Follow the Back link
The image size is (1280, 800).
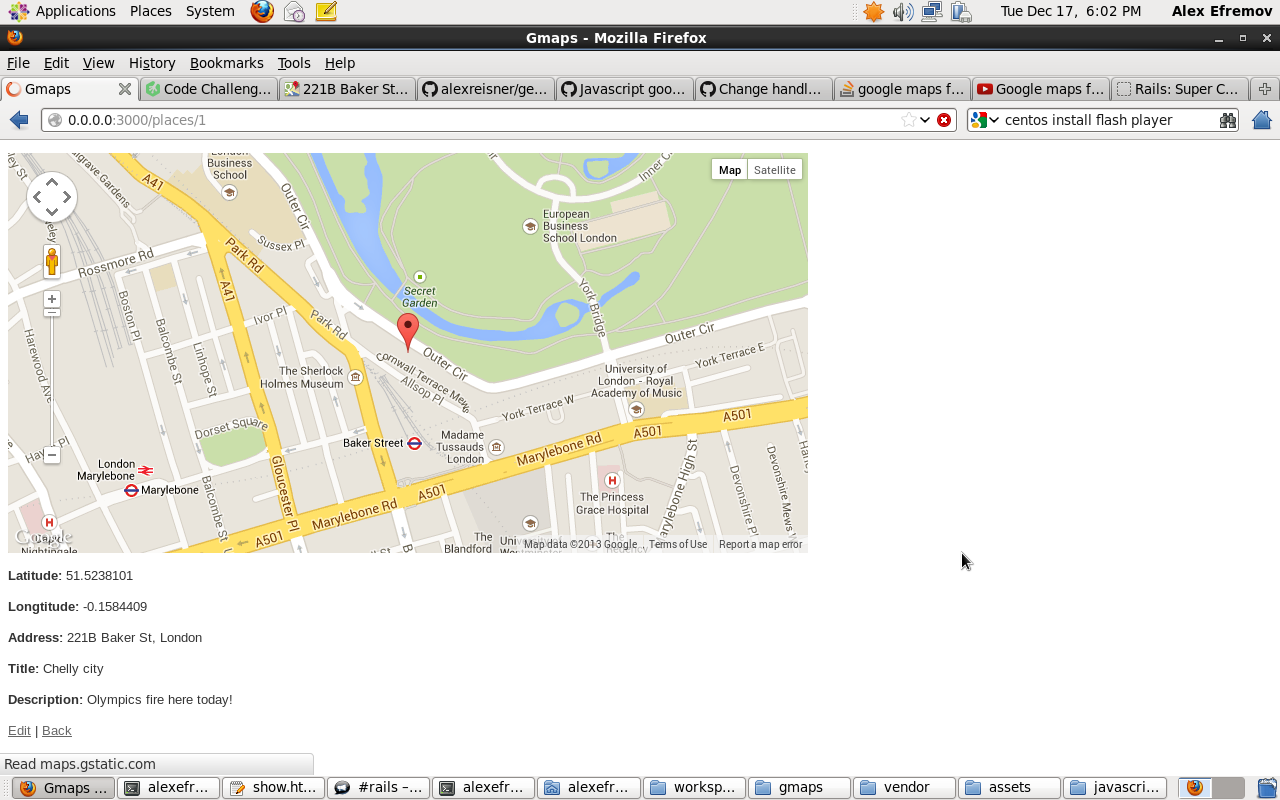tap(57, 731)
